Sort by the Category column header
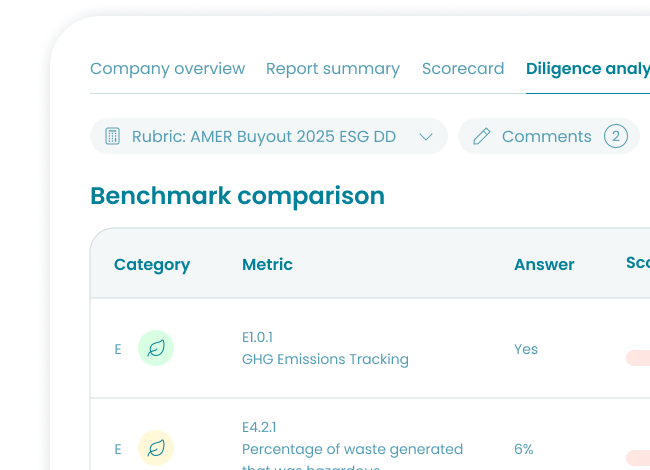Image resolution: width=650 pixels, height=470 pixels. (x=152, y=265)
